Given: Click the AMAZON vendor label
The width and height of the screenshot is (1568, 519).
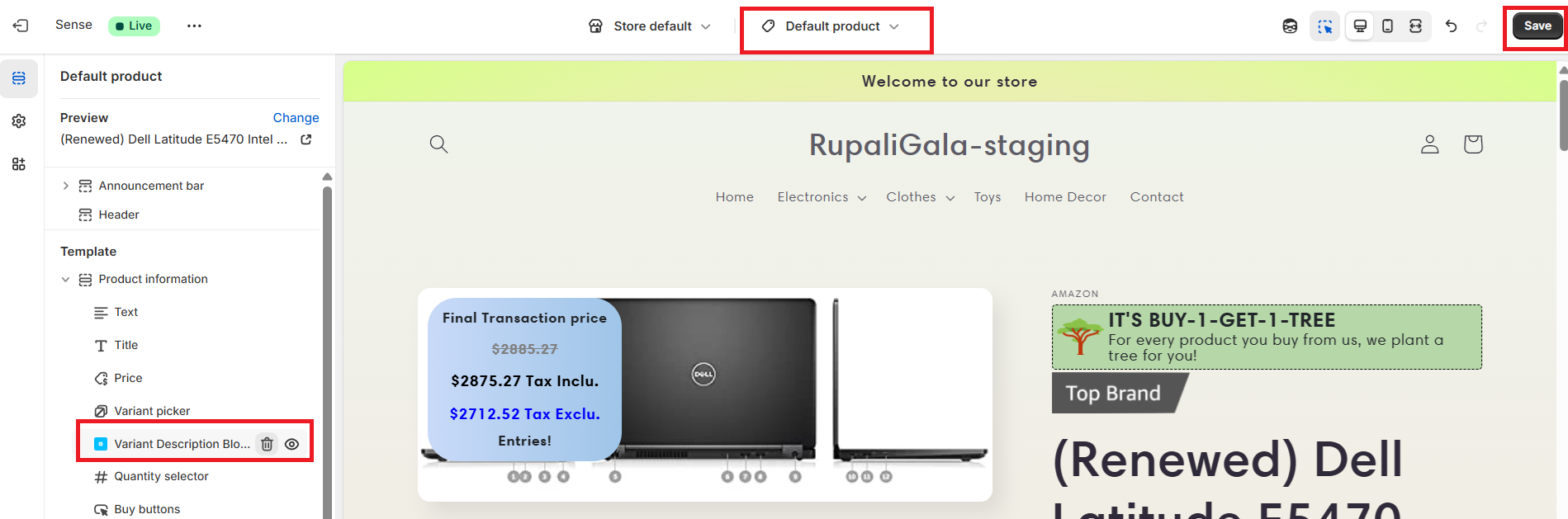Looking at the screenshot, I should click(1075, 294).
